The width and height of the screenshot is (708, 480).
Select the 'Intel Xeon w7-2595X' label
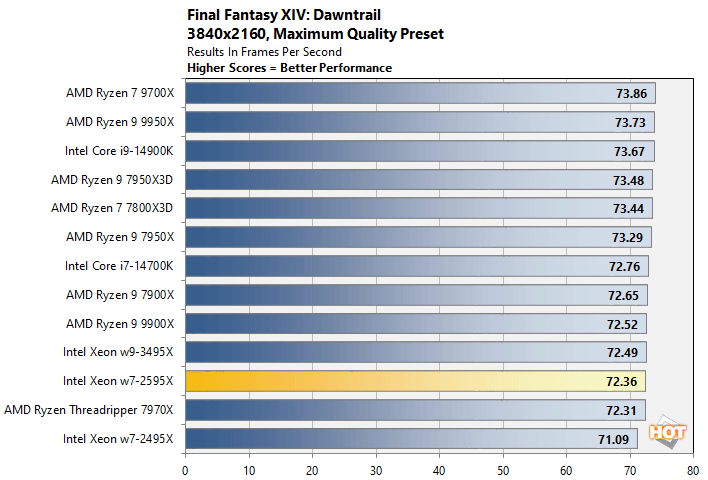118,381
